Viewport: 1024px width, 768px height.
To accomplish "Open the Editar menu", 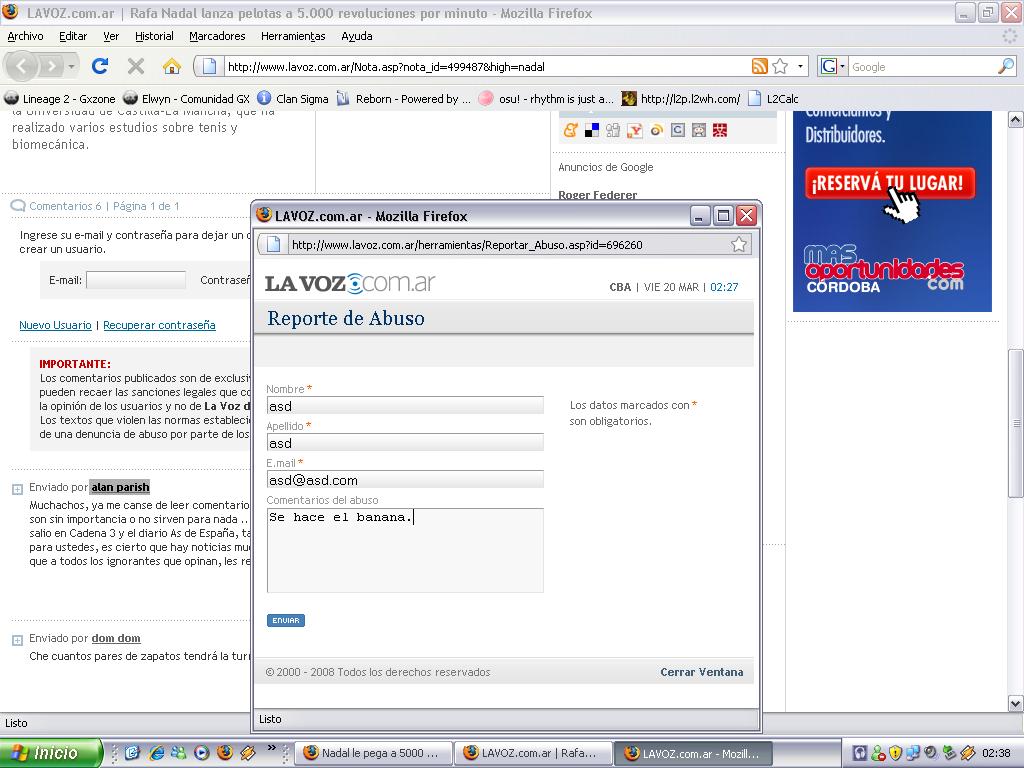I will 73,36.
